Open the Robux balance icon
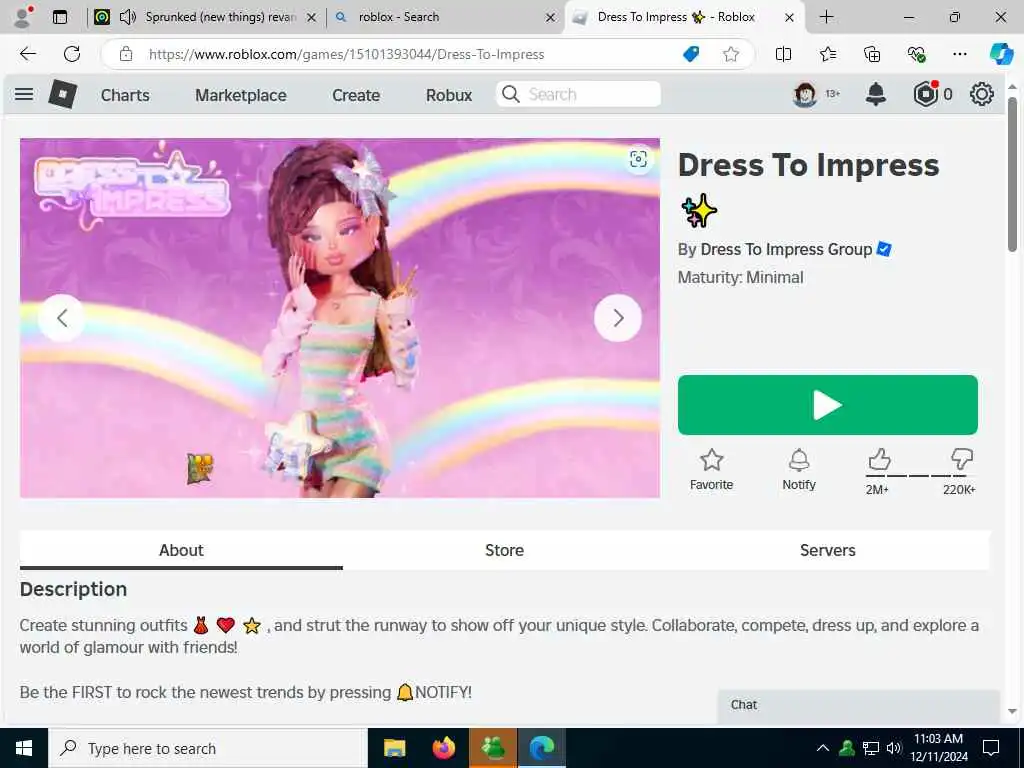This screenshot has height=768, width=1024. click(x=925, y=95)
